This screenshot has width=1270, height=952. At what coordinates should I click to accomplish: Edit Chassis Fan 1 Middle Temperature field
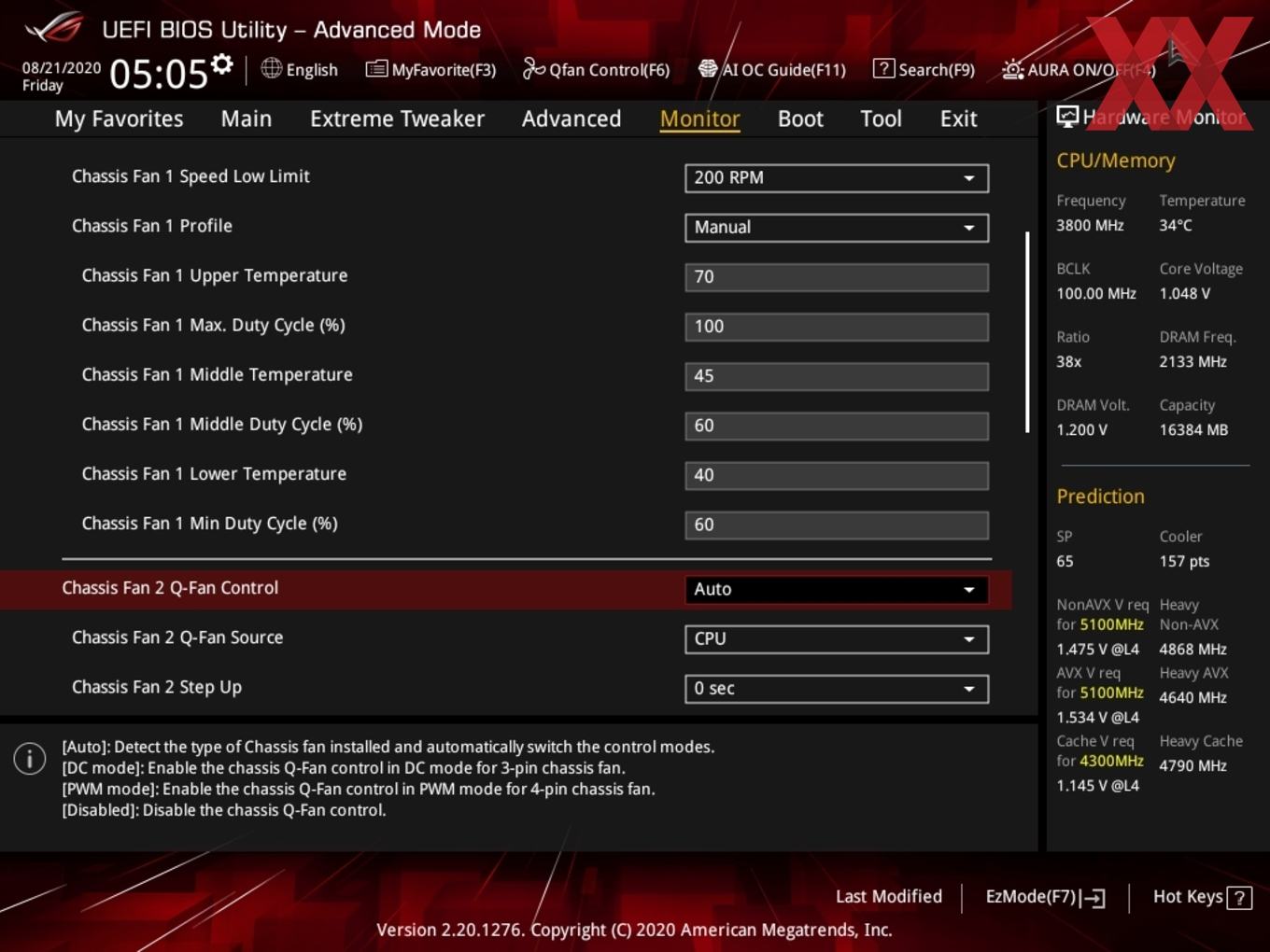point(837,376)
